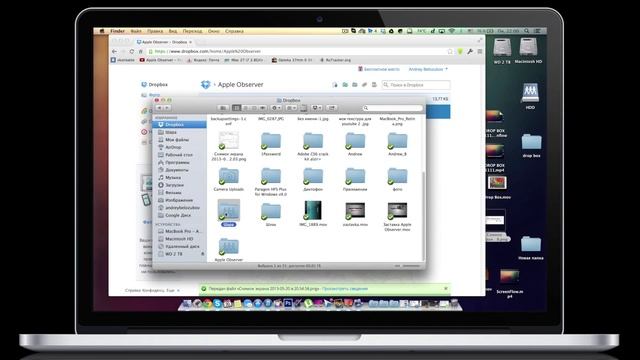
Task: Open the Finder arrange-by dropdown
Action: point(291,108)
